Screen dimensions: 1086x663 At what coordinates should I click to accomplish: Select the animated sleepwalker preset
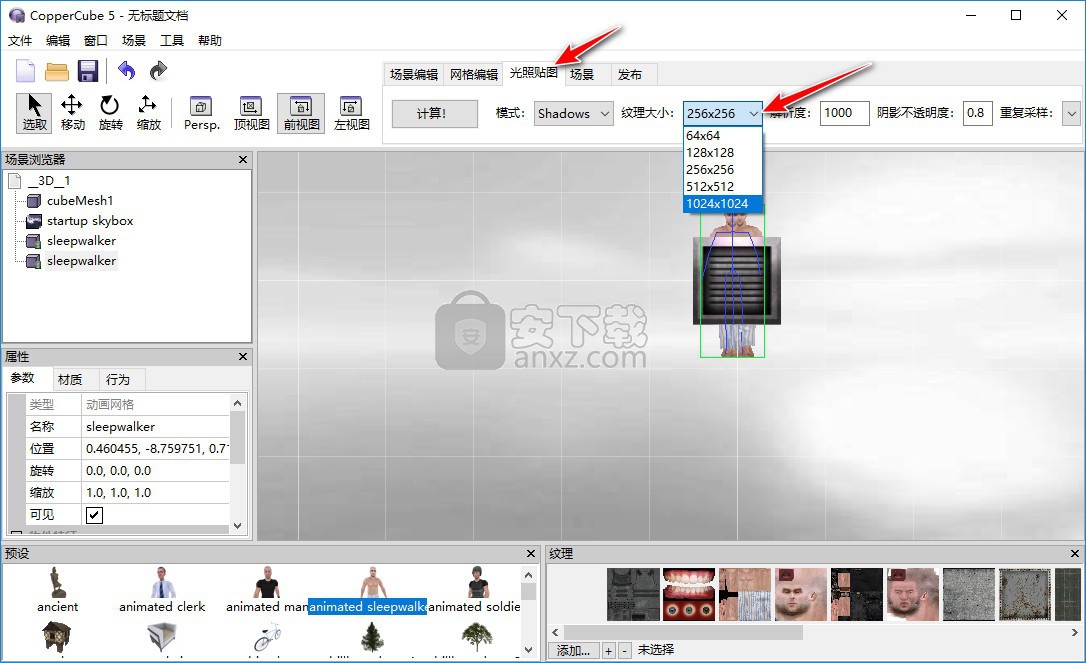[367, 590]
